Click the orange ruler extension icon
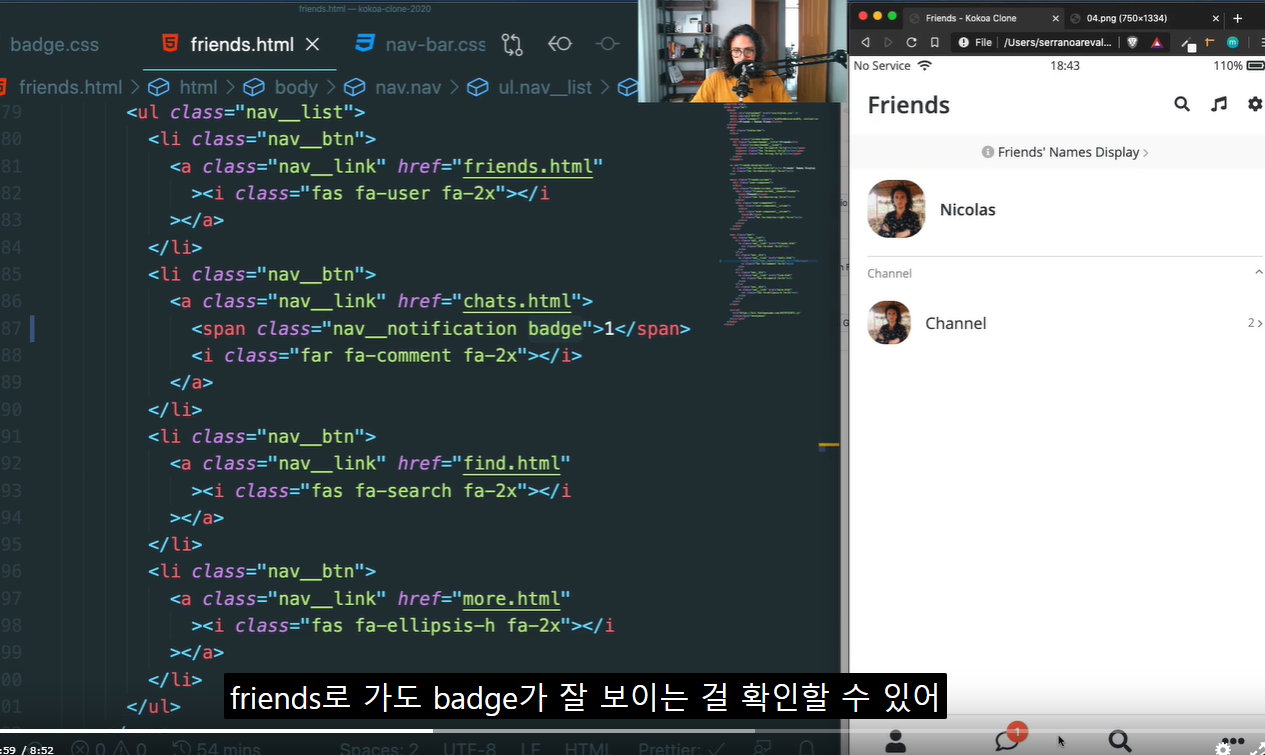The width and height of the screenshot is (1265, 755). pyautogui.click(x=1209, y=42)
